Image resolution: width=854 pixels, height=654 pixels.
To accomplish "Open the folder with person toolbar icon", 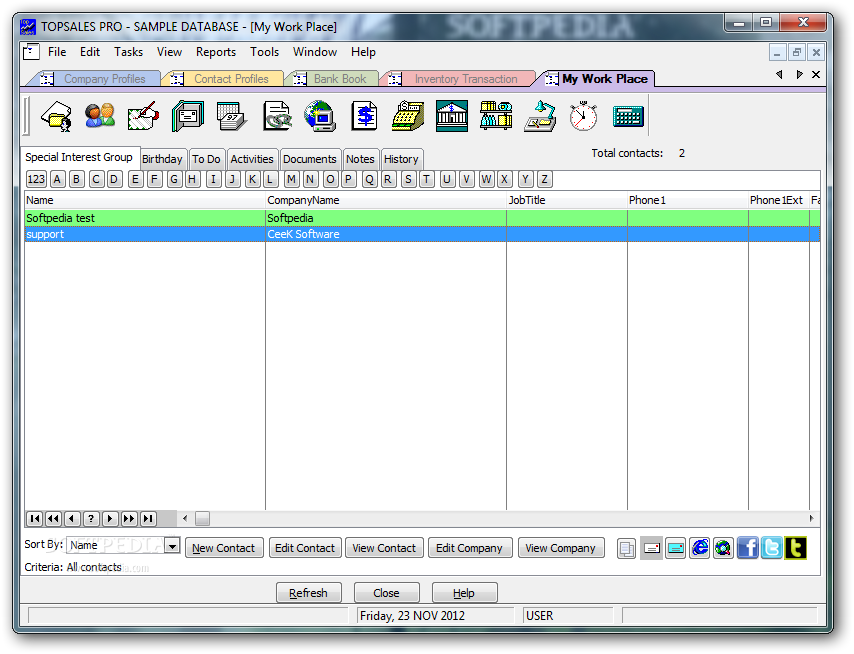I will coord(57,116).
